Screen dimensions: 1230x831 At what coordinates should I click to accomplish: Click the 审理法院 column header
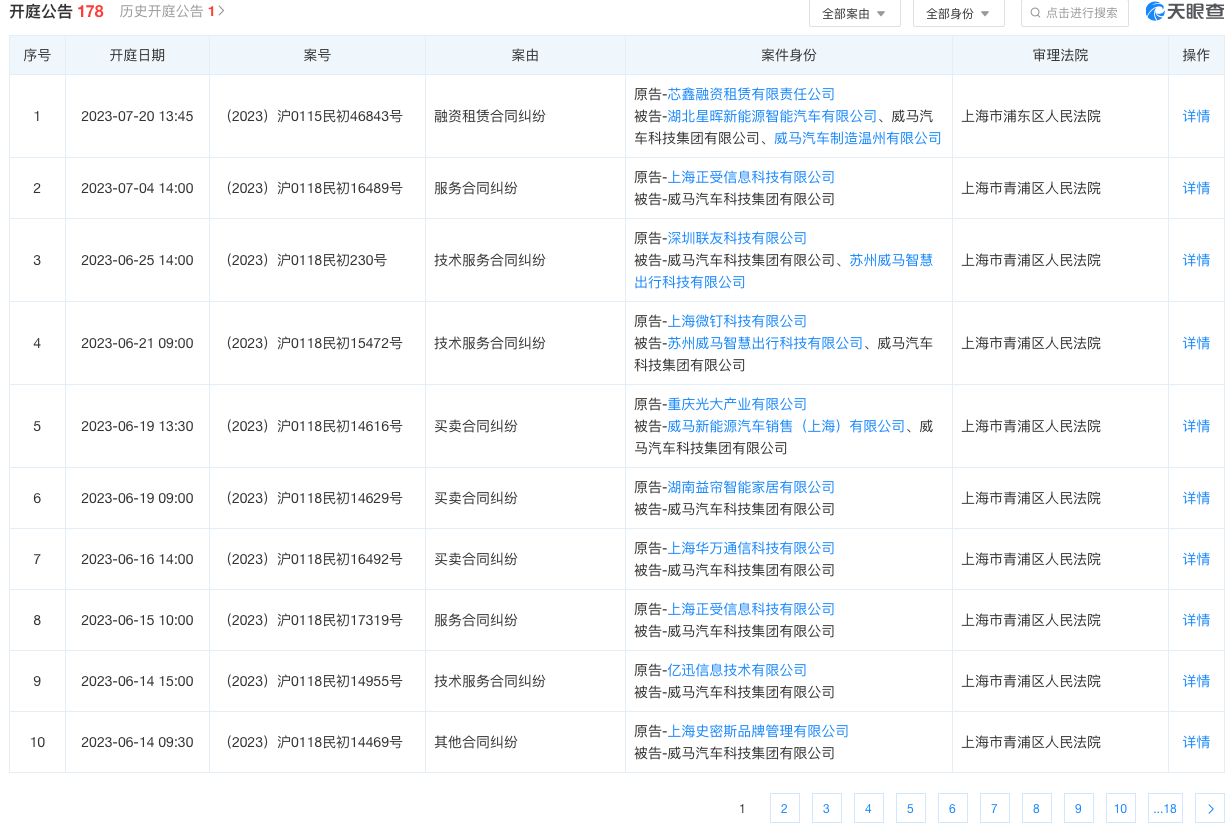(1060, 55)
